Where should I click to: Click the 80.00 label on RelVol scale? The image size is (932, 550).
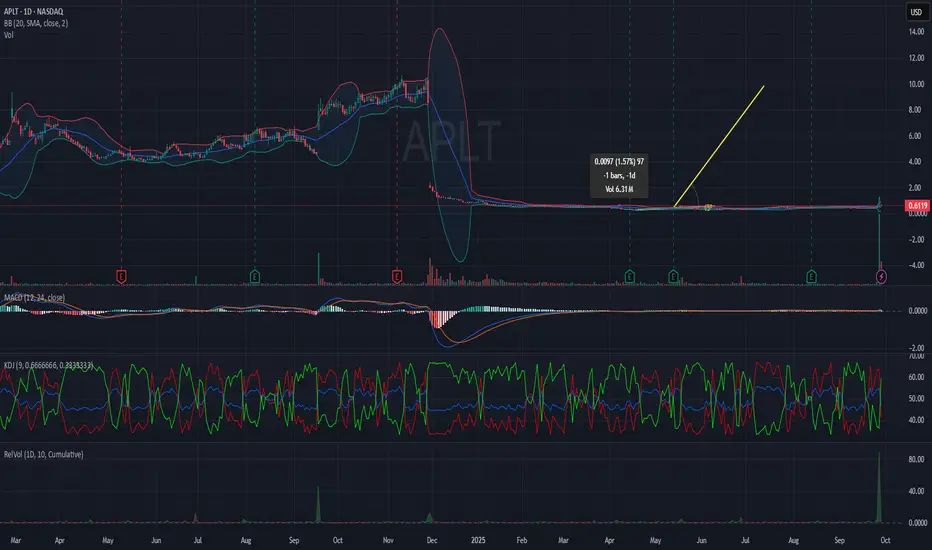[x=916, y=460]
